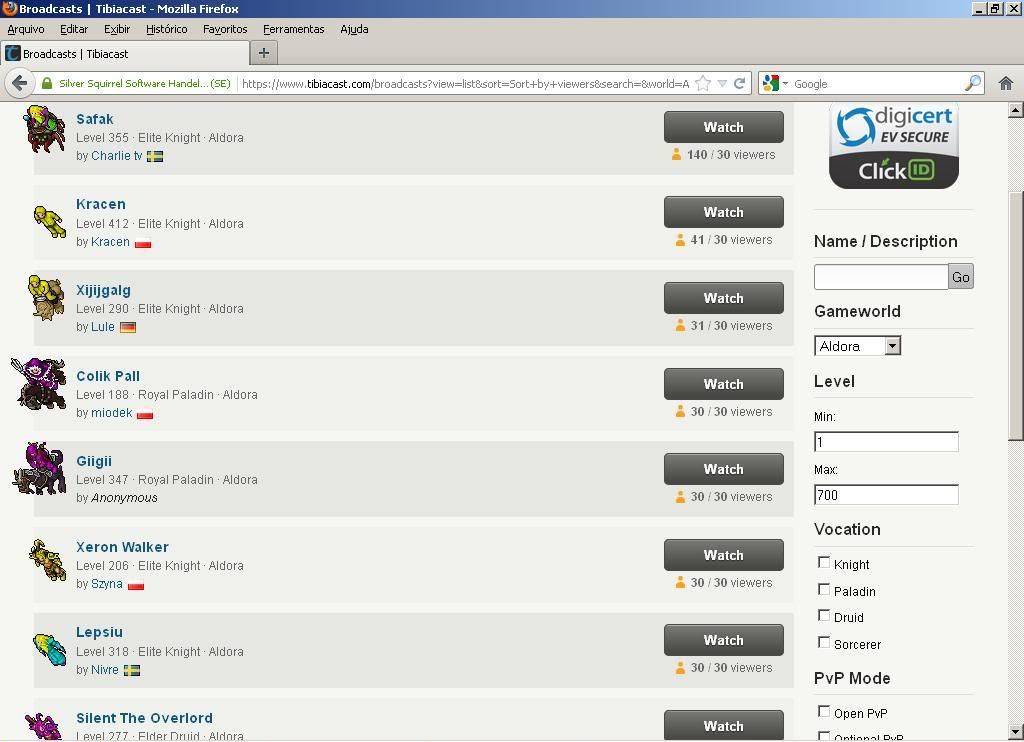Open the URL history dropdown arrow
Image resolution: width=1024 pixels, height=742 pixels.
pyautogui.click(x=722, y=83)
